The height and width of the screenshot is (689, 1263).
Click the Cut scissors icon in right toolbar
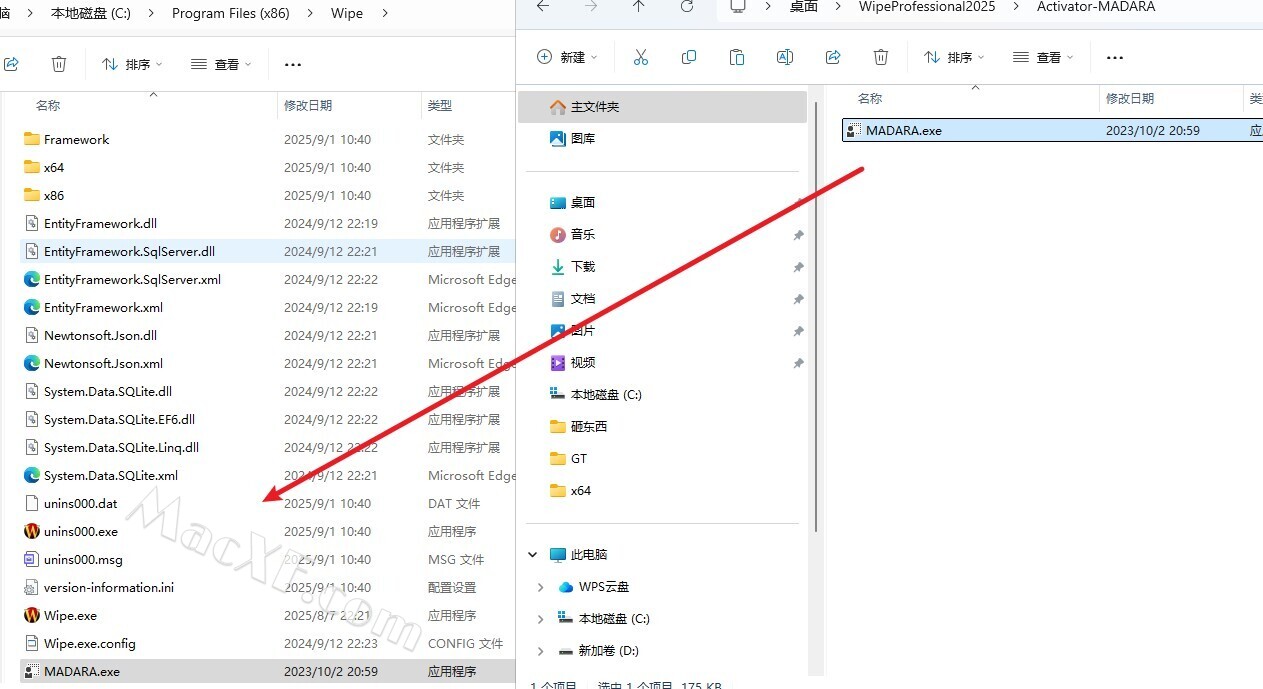point(641,57)
